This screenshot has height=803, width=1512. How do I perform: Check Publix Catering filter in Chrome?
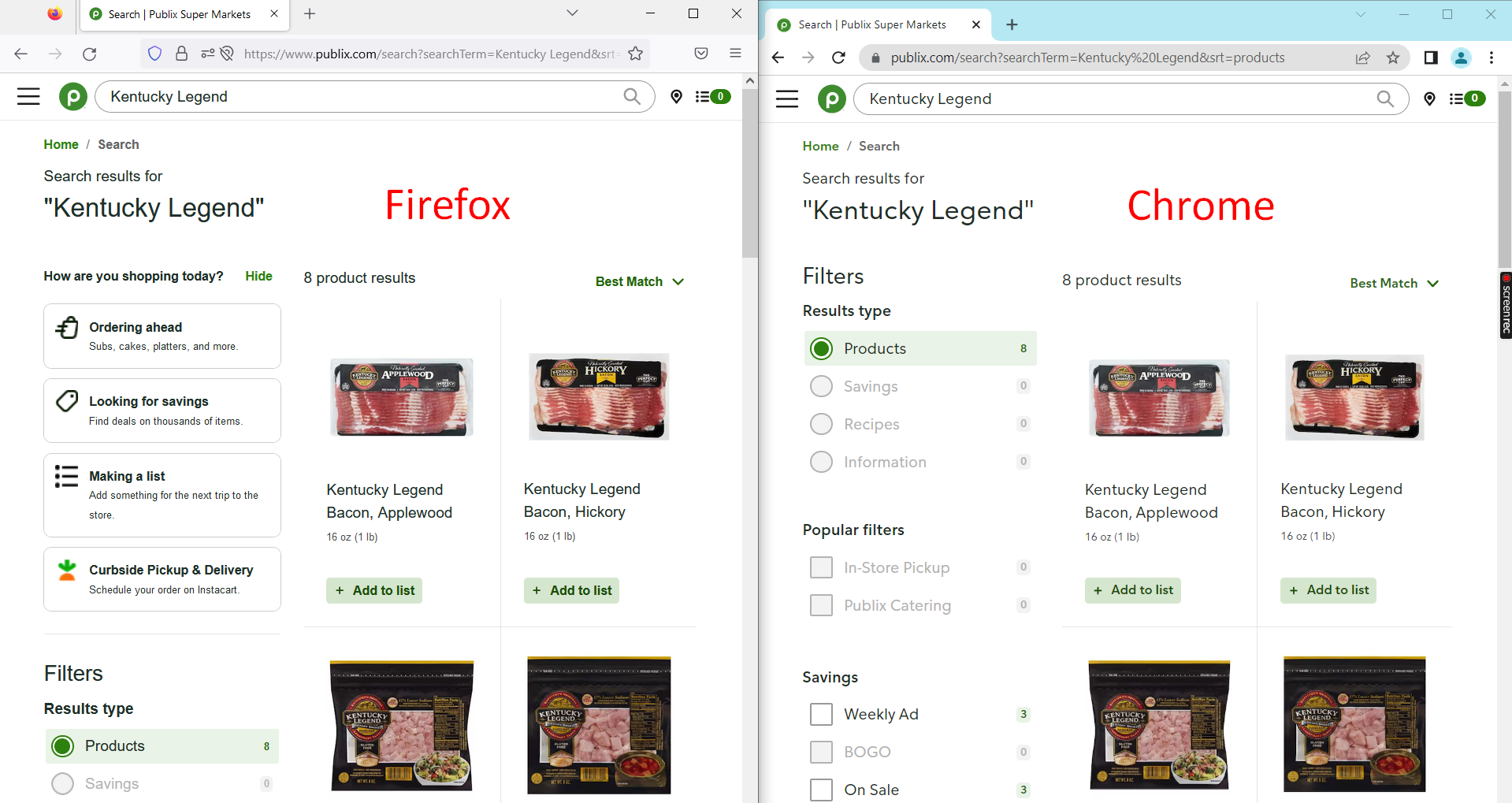click(x=821, y=605)
